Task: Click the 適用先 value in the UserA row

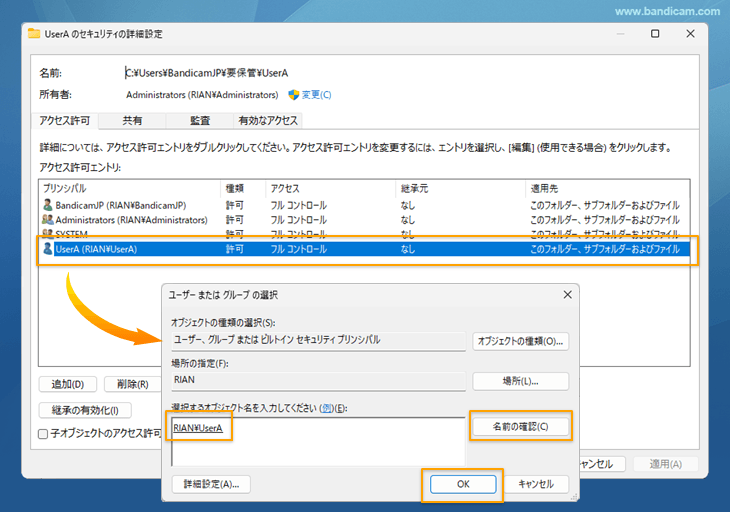Action: (x=605, y=249)
